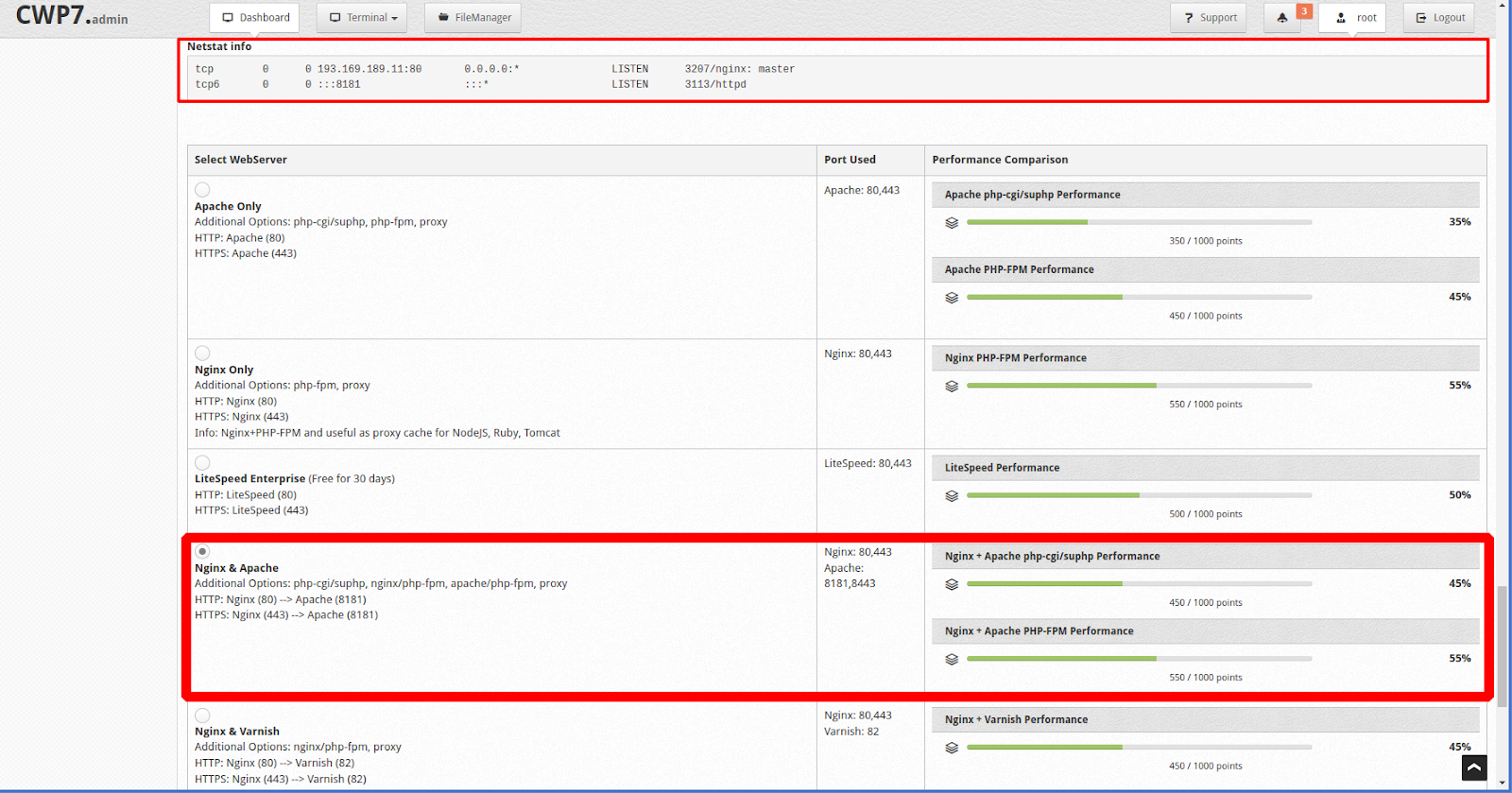Click the 'Nginx + Varnish Performance' section header
The width and height of the screenshot is (1512, 793).
1205,720
